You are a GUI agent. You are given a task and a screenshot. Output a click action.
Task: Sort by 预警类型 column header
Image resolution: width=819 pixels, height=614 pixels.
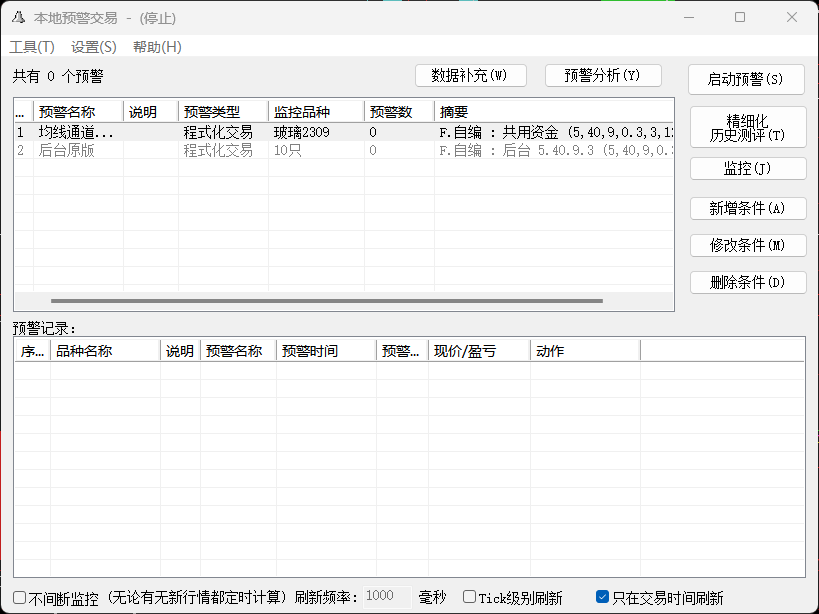click(222, 112)
